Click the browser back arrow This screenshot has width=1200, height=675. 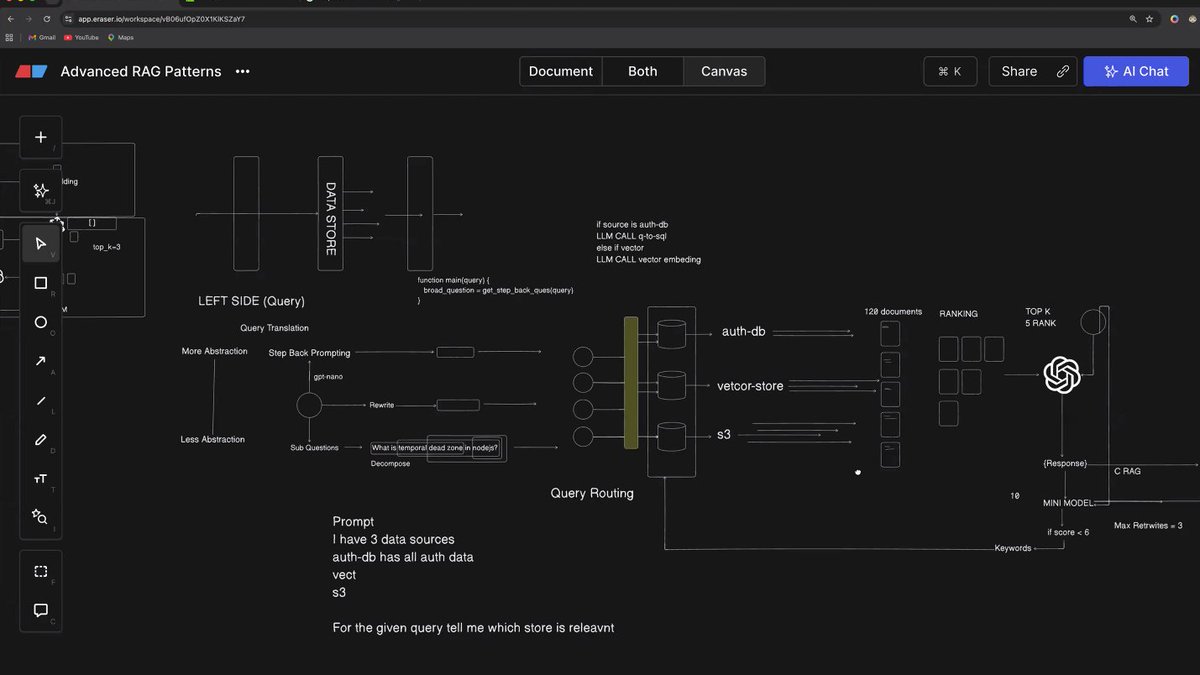click(10, 19)
